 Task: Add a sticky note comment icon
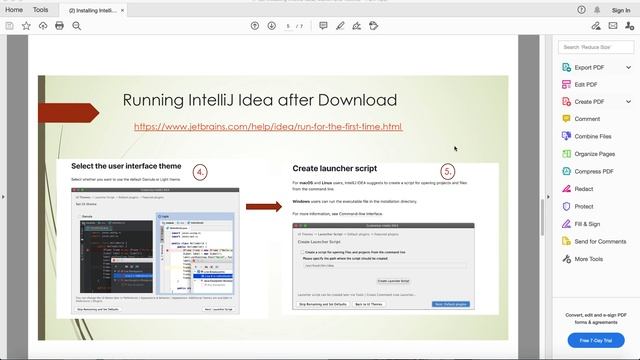click(323, 26)
